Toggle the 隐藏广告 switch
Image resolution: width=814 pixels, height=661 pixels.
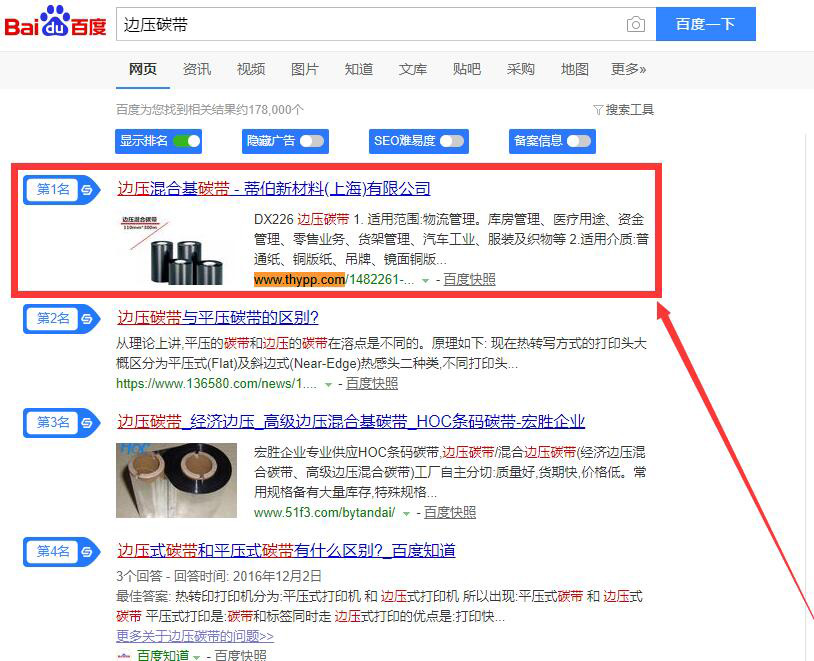coord(311,141)
